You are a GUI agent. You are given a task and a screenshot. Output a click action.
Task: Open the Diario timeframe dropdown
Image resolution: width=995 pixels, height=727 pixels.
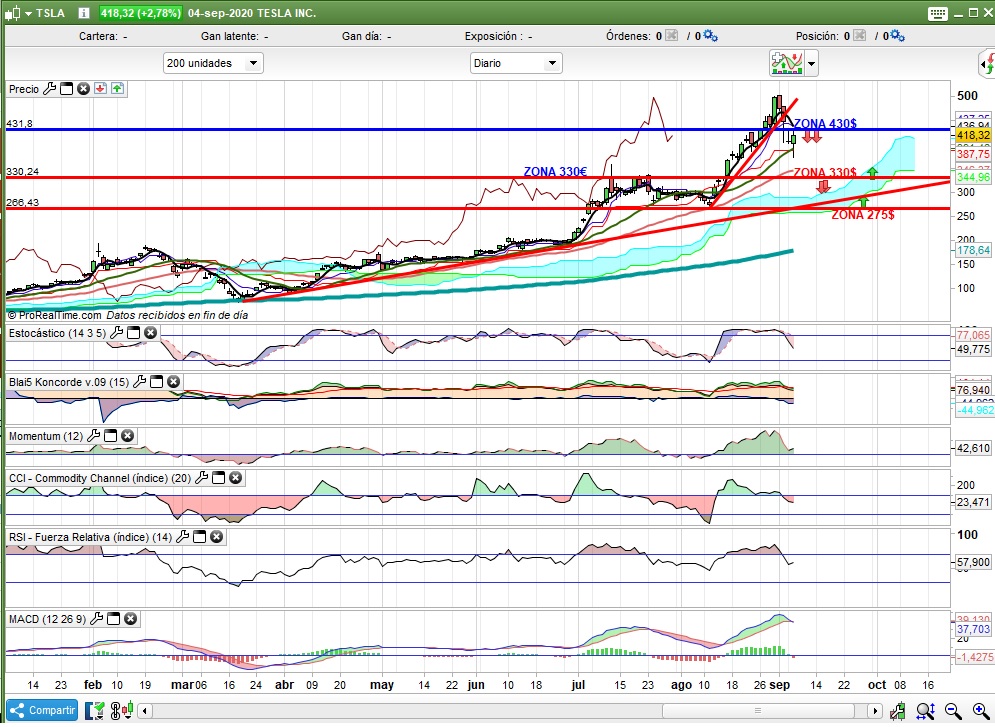click(516, 63)
